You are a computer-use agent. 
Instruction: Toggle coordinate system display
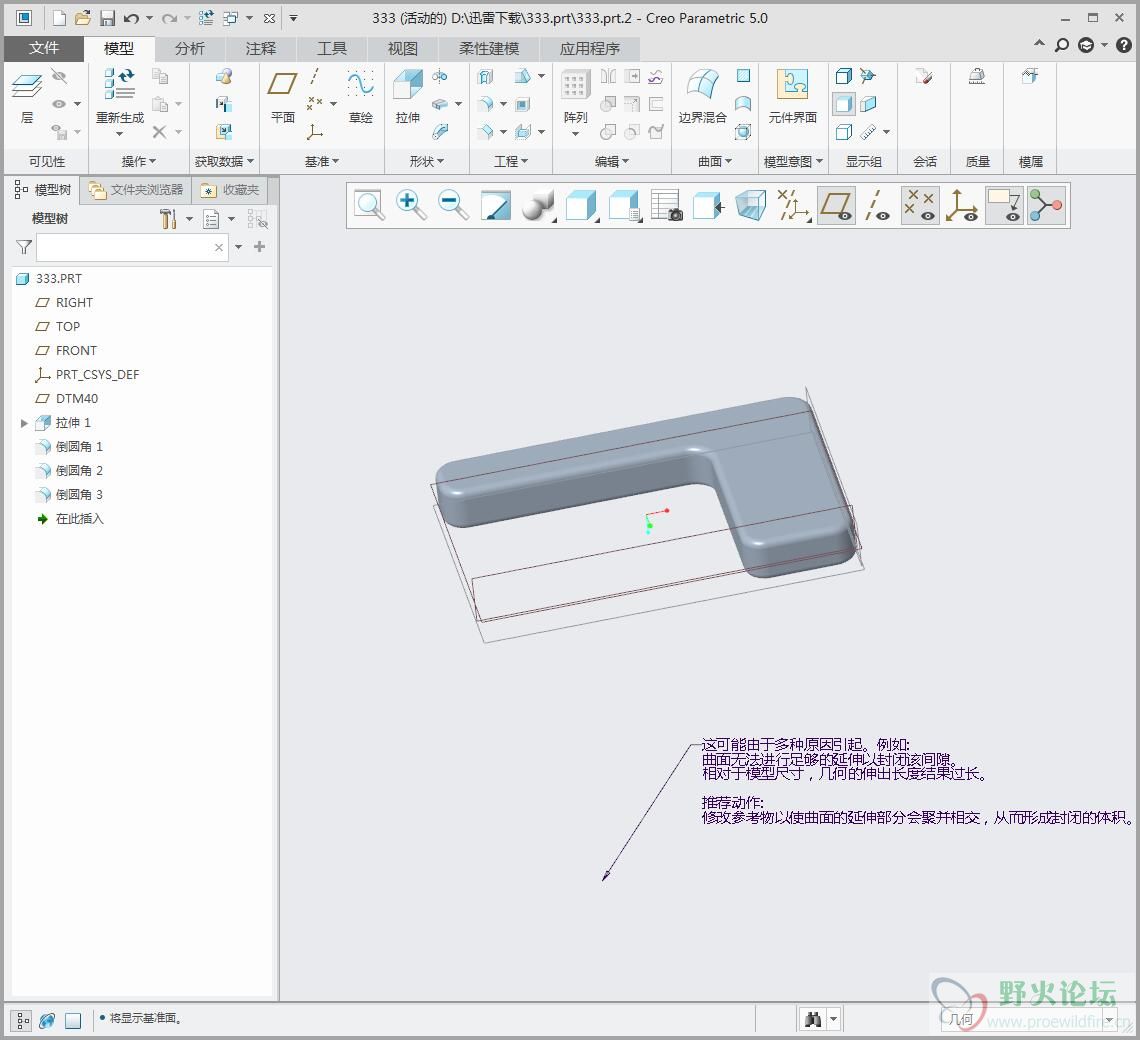click(x=962, y=206)
